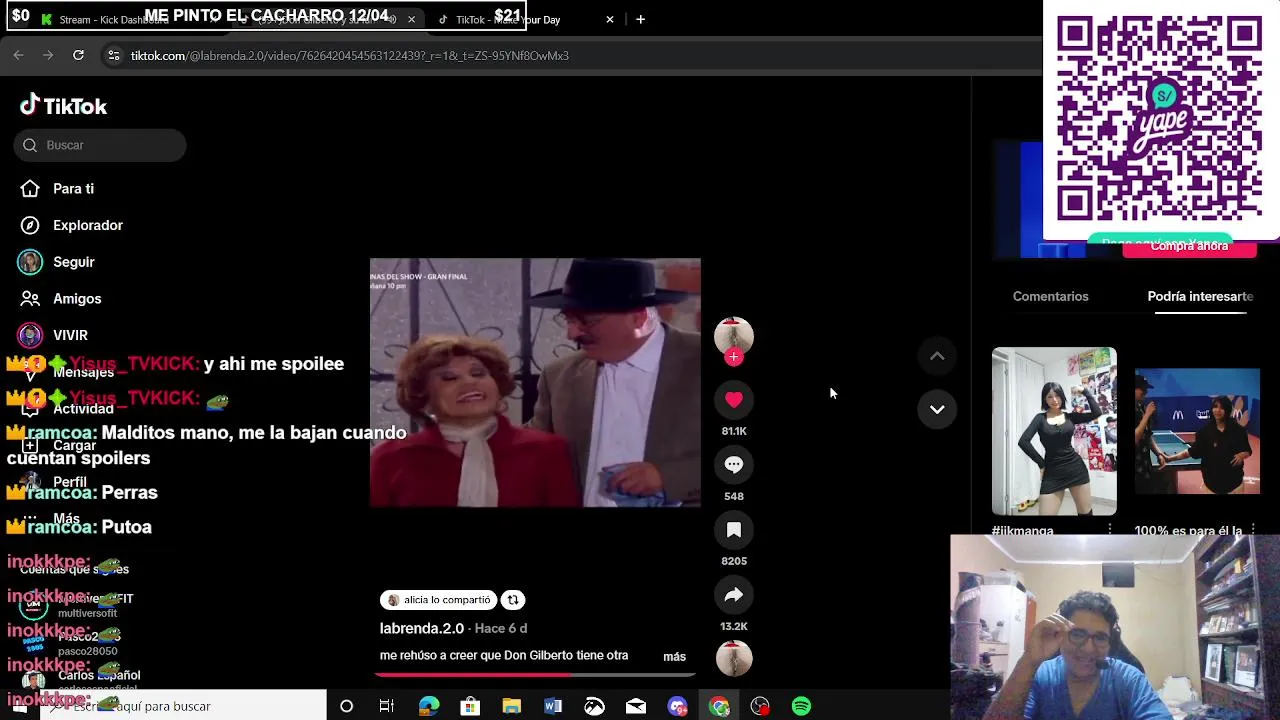Open the sound disc below share count
Screen dimensions: 1280x720
click(x=734, y=658)
